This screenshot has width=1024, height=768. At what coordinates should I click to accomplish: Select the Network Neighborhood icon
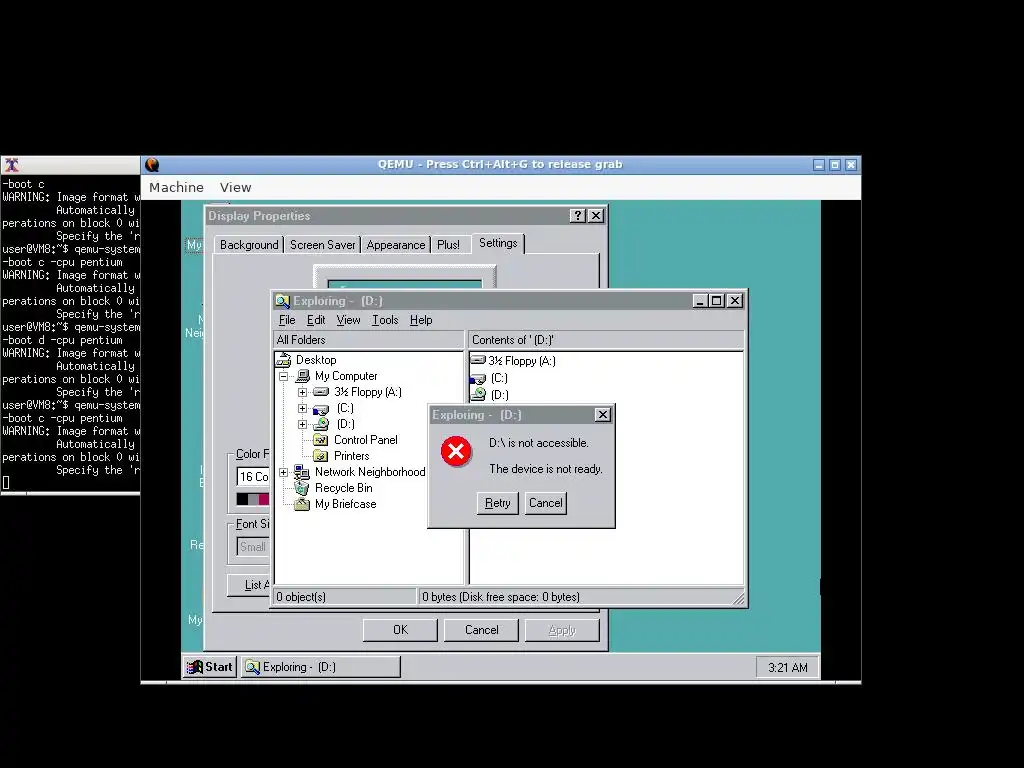tap(302, 472)
